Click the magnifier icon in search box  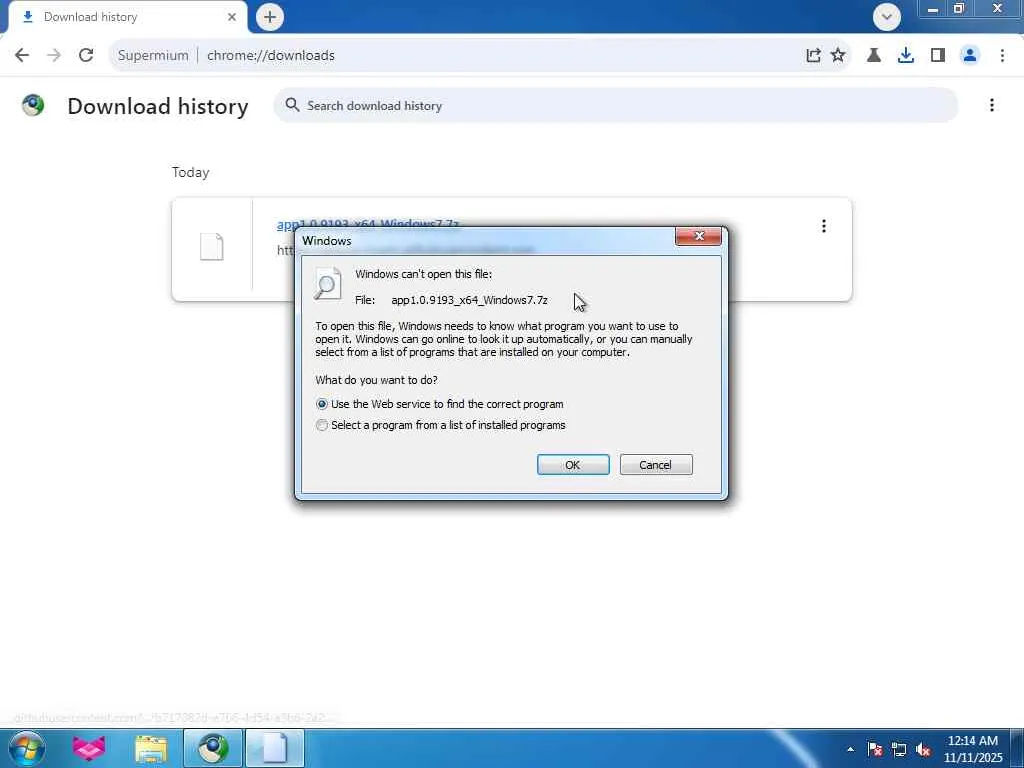tap(292, 105)
